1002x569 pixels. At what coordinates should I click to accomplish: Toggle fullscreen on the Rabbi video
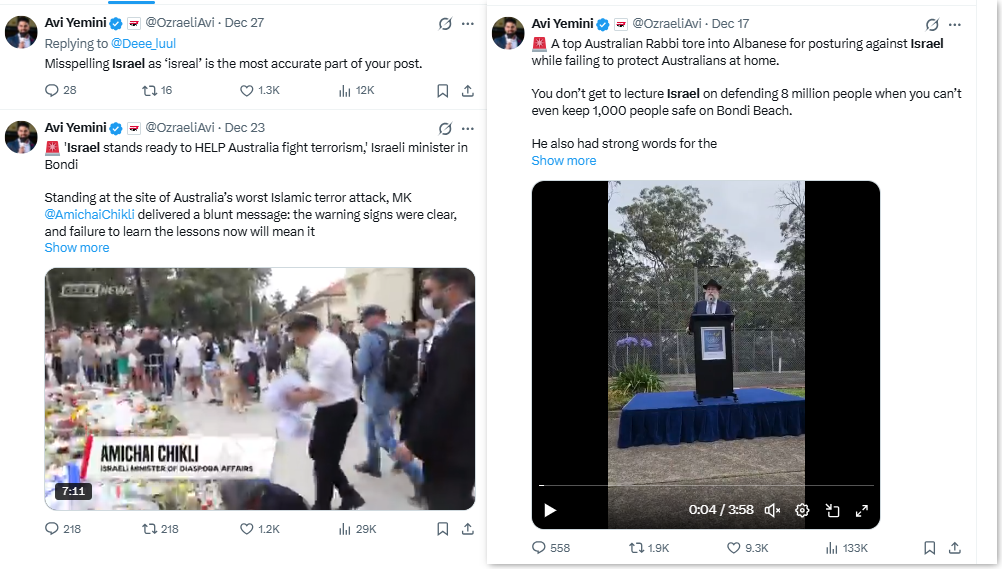(x=862, y=510)
